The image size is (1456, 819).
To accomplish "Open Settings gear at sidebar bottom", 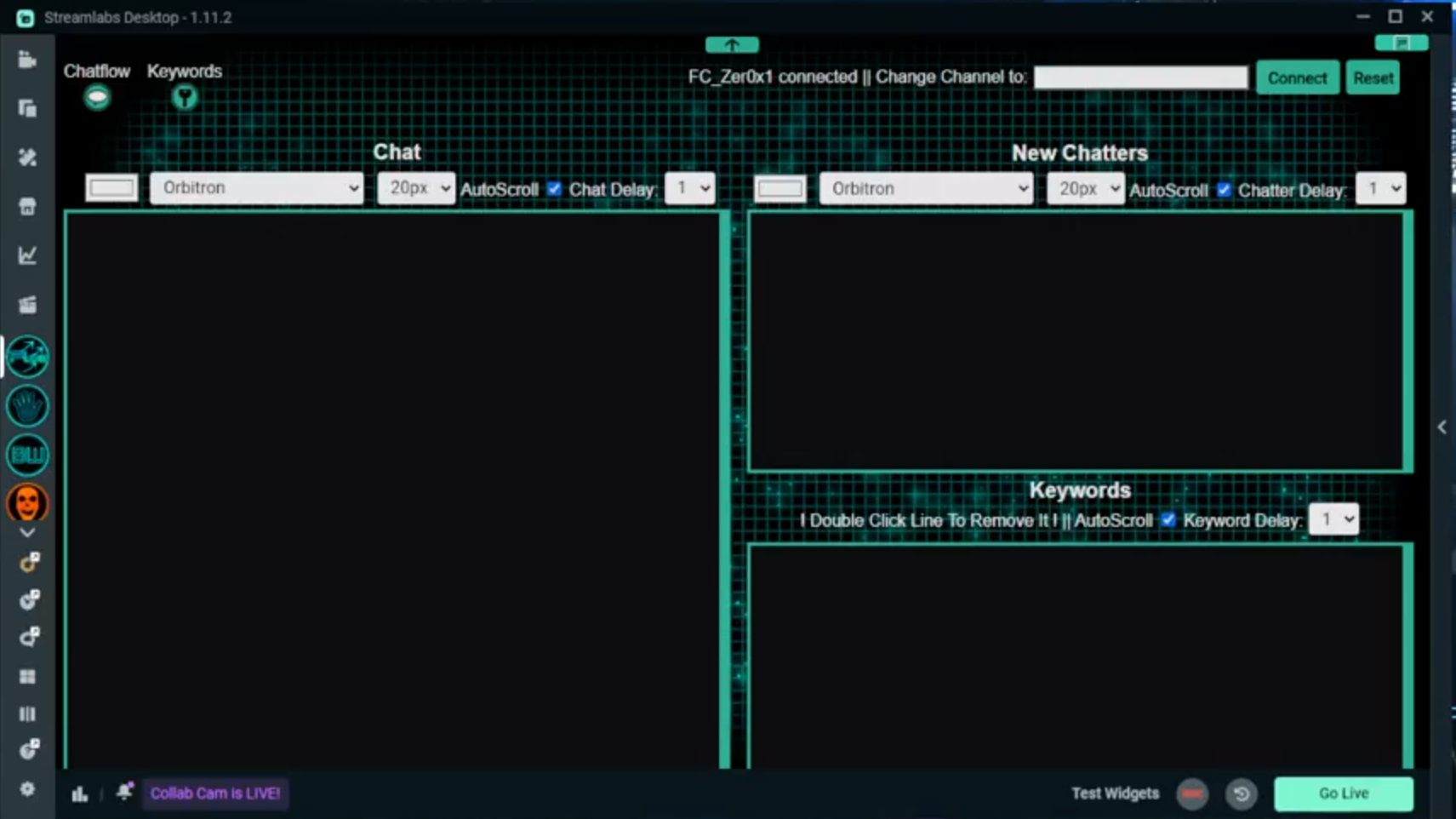I will coord(27,789).
